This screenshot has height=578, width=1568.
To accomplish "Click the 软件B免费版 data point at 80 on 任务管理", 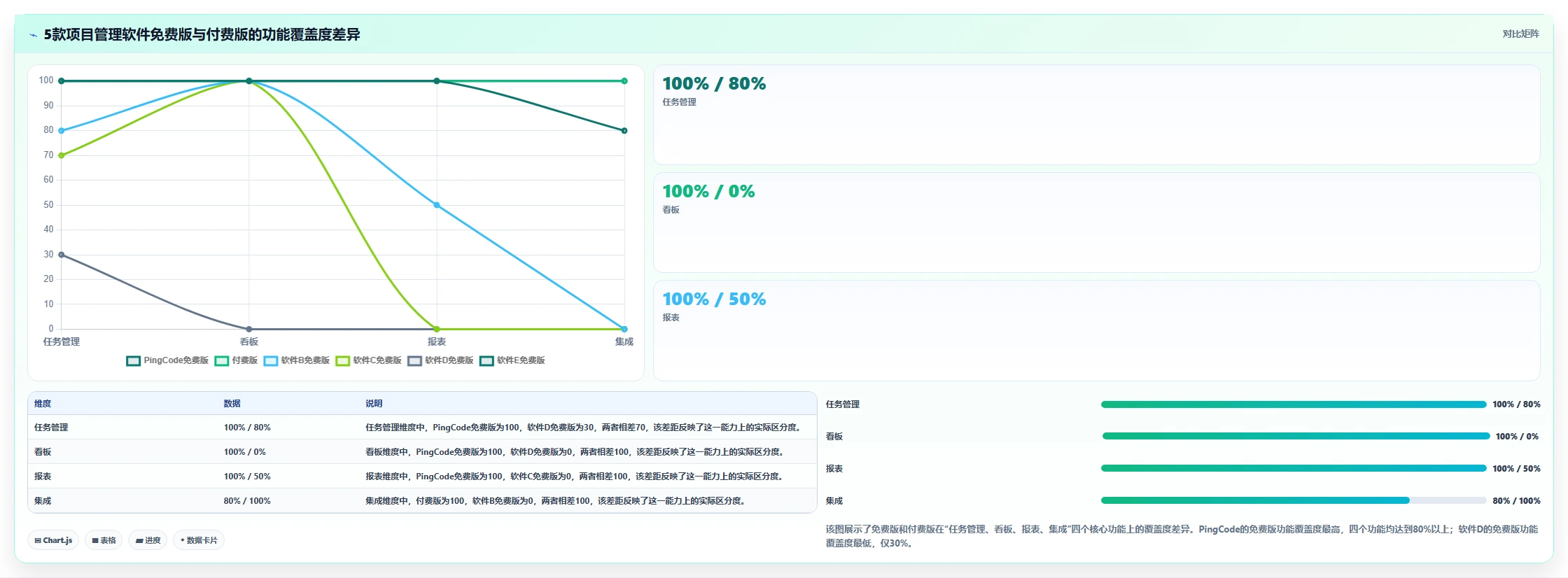I will 62,131.
